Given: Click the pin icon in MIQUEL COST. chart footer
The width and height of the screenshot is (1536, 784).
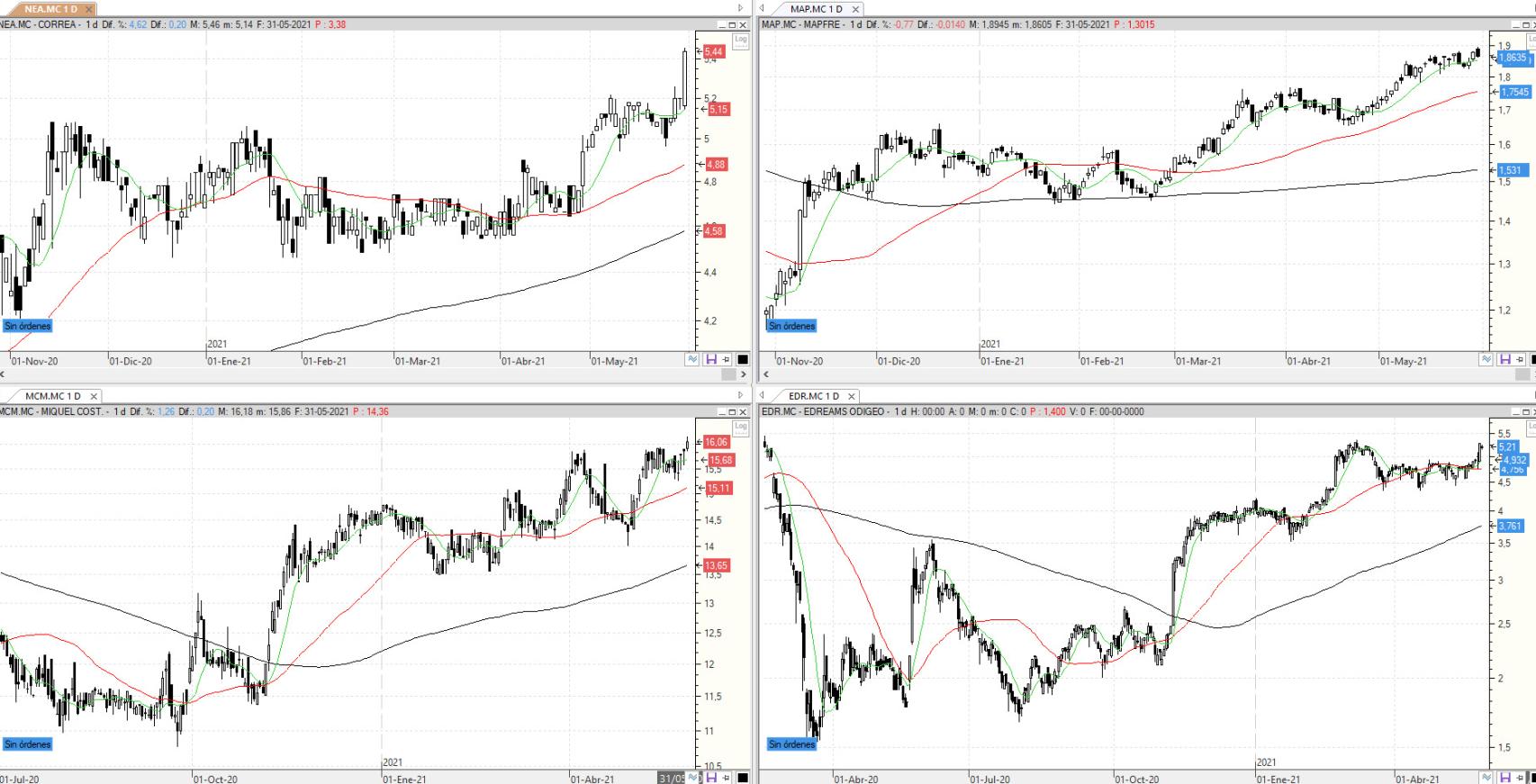Looking at the screenshot, I should pyautogui.click(x=726, y=777).
